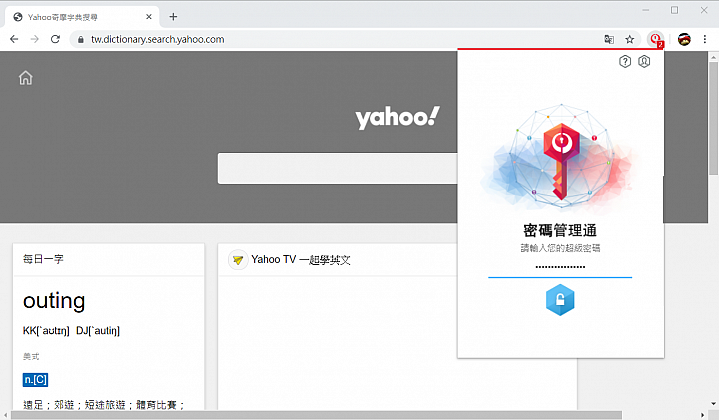Viewport: 719px width, 420px height.
Task: Go back with the browser back arrow
Action: [x=14, y=39]
